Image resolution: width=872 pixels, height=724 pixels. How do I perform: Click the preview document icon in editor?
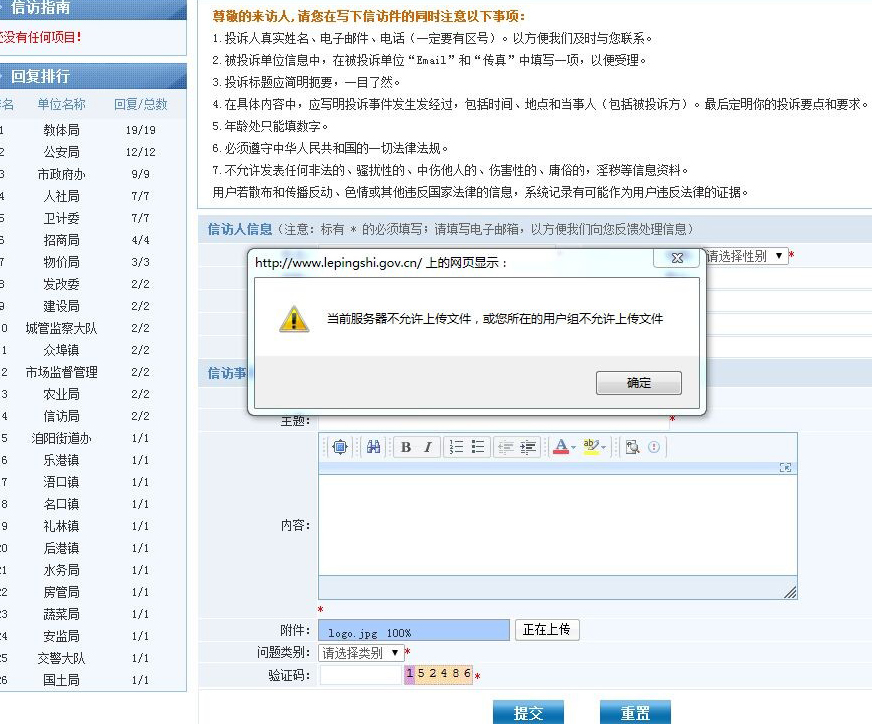click(632, 447)
